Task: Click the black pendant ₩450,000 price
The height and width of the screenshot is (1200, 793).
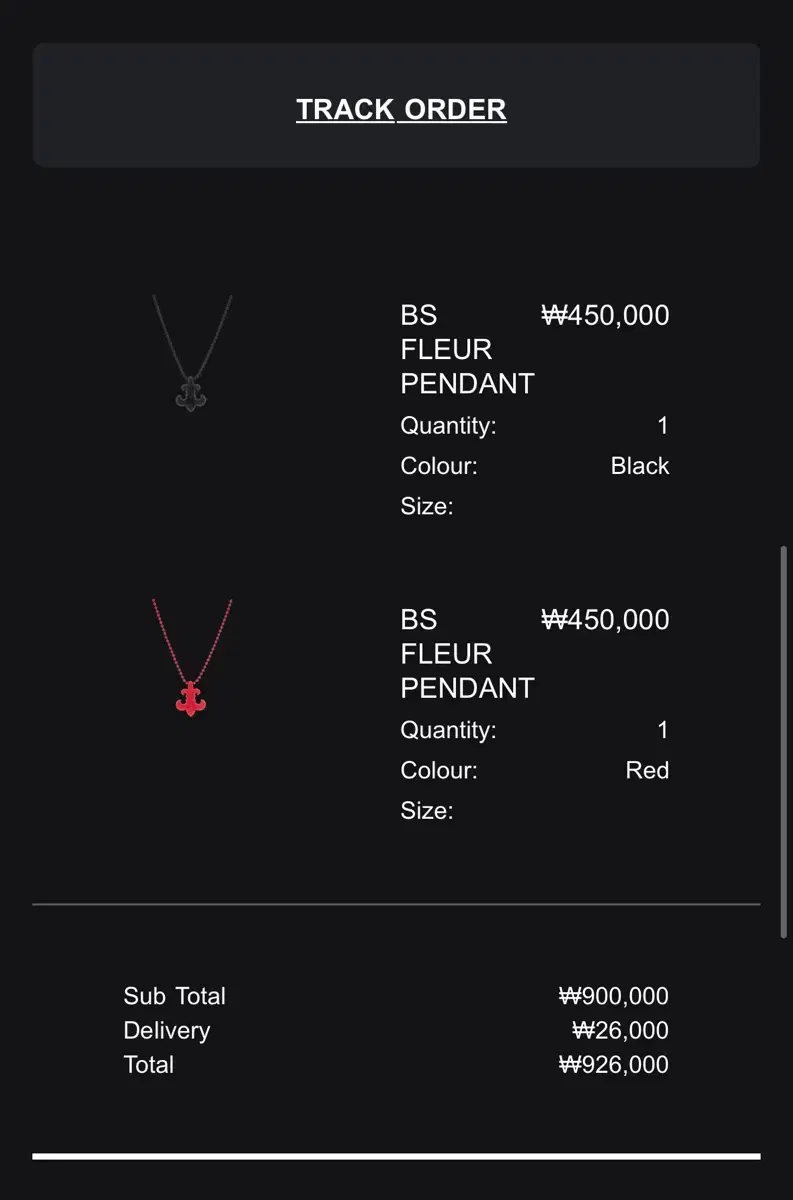Action: (605, 315)
